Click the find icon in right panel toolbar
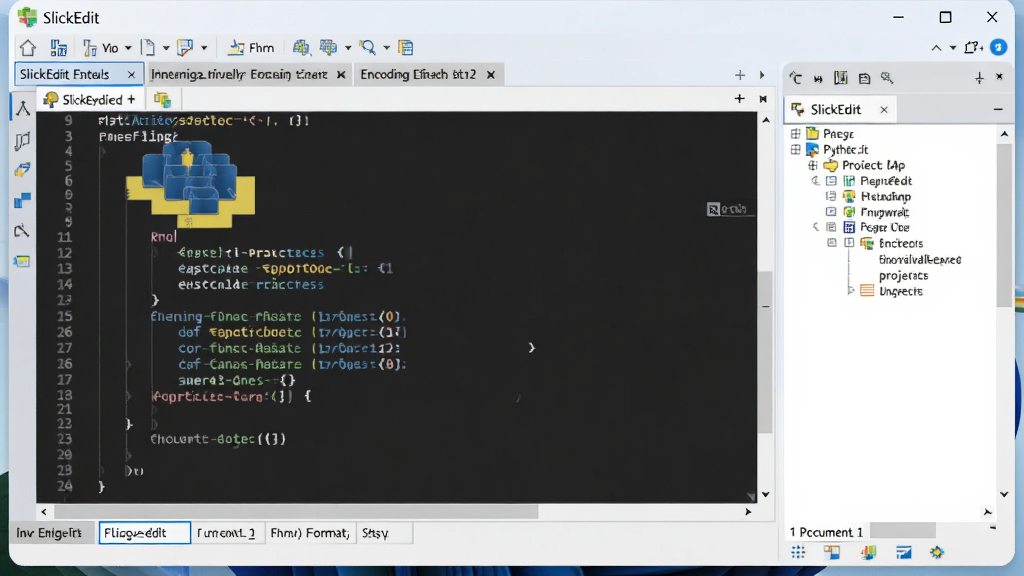 (x=887, y=78)
